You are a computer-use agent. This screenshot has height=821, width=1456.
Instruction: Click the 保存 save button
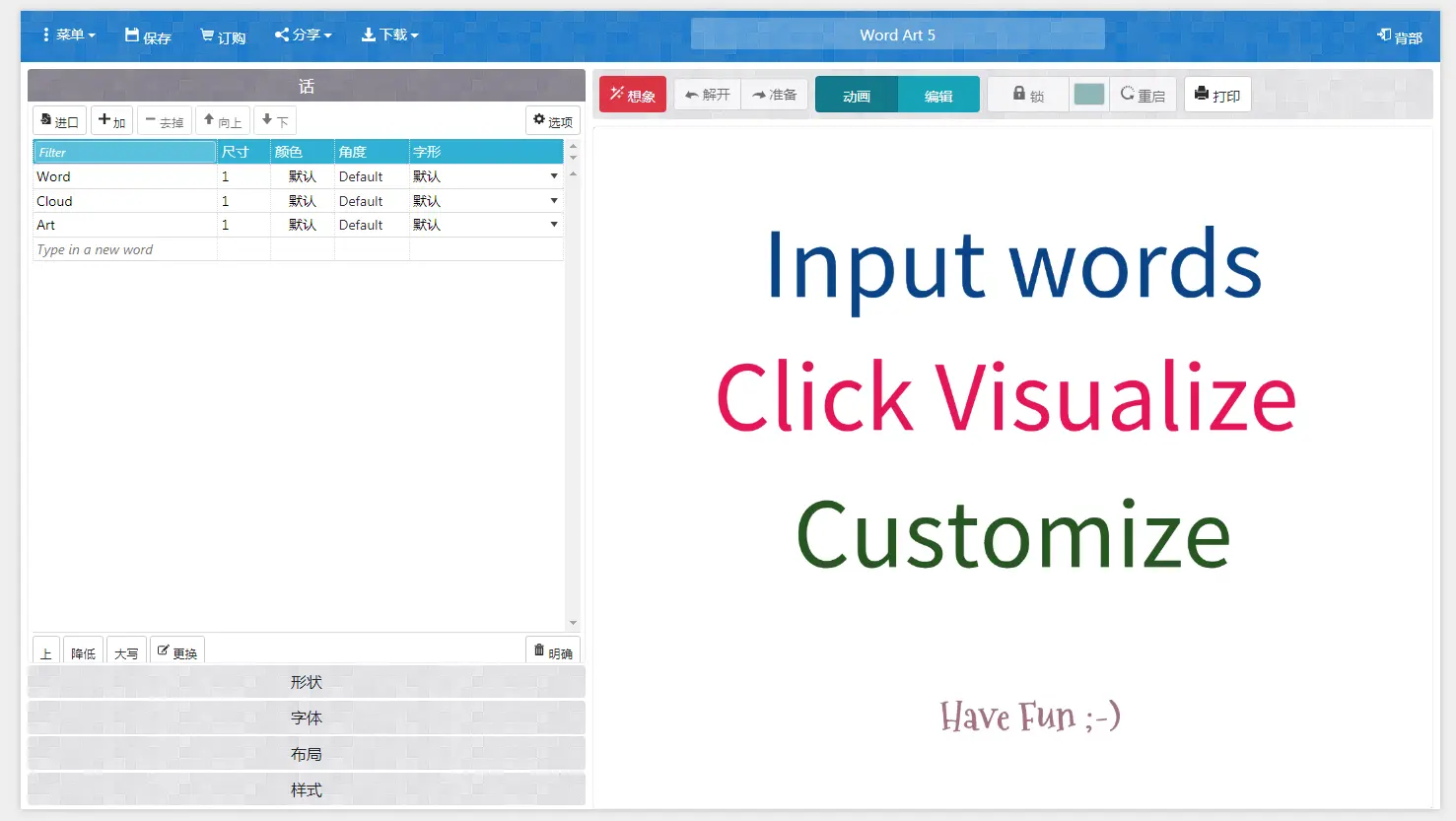[148, 36]
